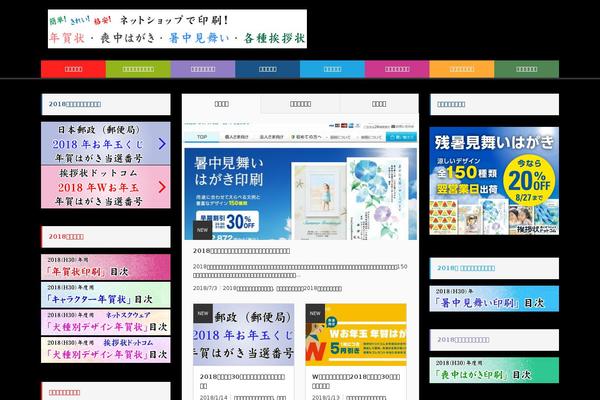This screenshot has width=600, height=400.
Task: Click red chevron on 挨拶状ドットコム Wお年玉 banner
Action: point(162,187)
